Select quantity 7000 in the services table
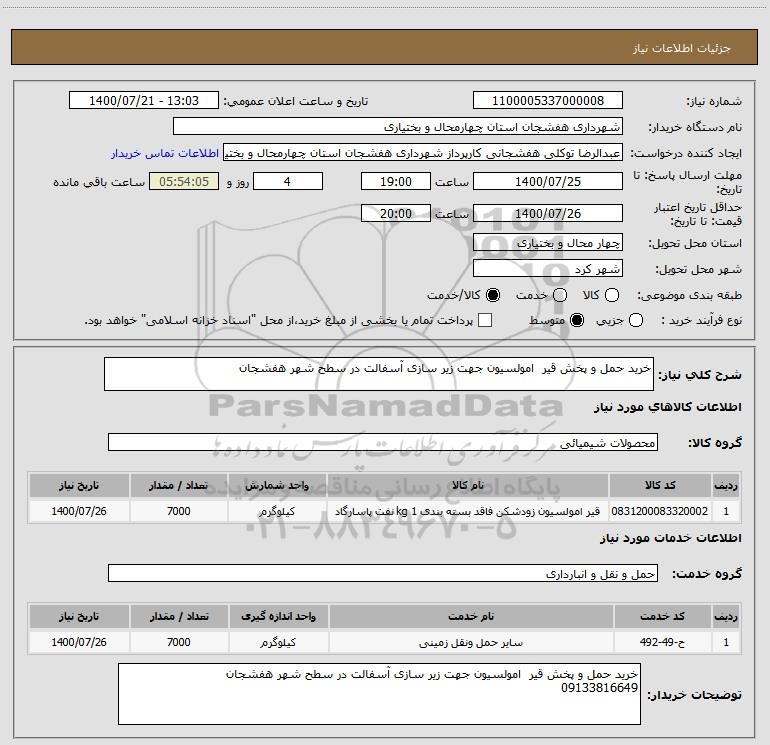The width and height of the screenshot is (770, 745). (x=179, y=642)
